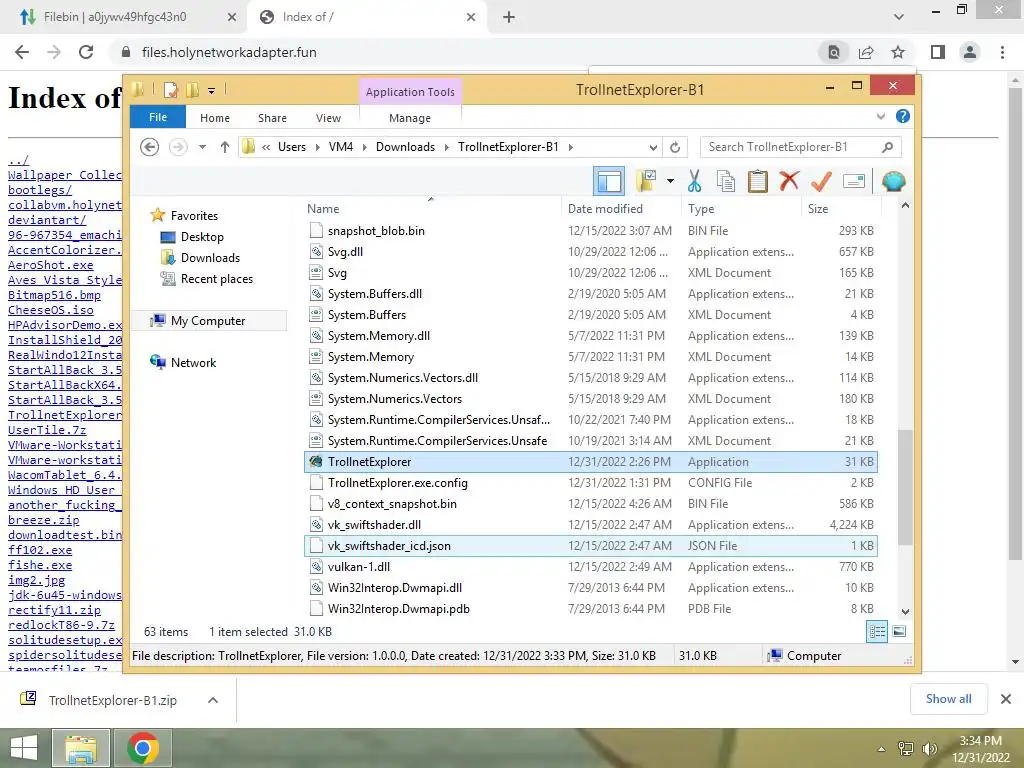
Task: Select vulkan-1.dll file
Action: pos(591,566)
